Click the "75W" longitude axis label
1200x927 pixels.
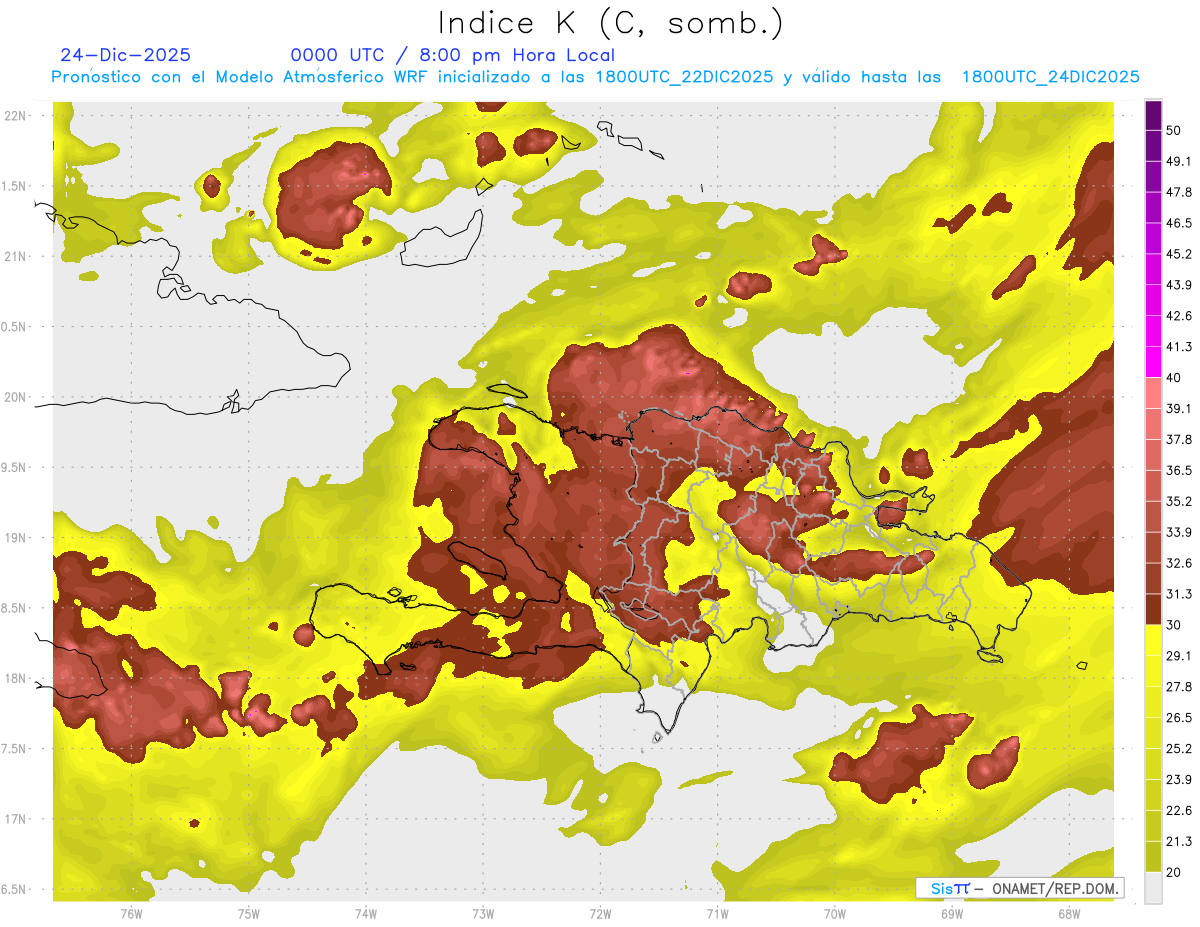tap(248, 914)
